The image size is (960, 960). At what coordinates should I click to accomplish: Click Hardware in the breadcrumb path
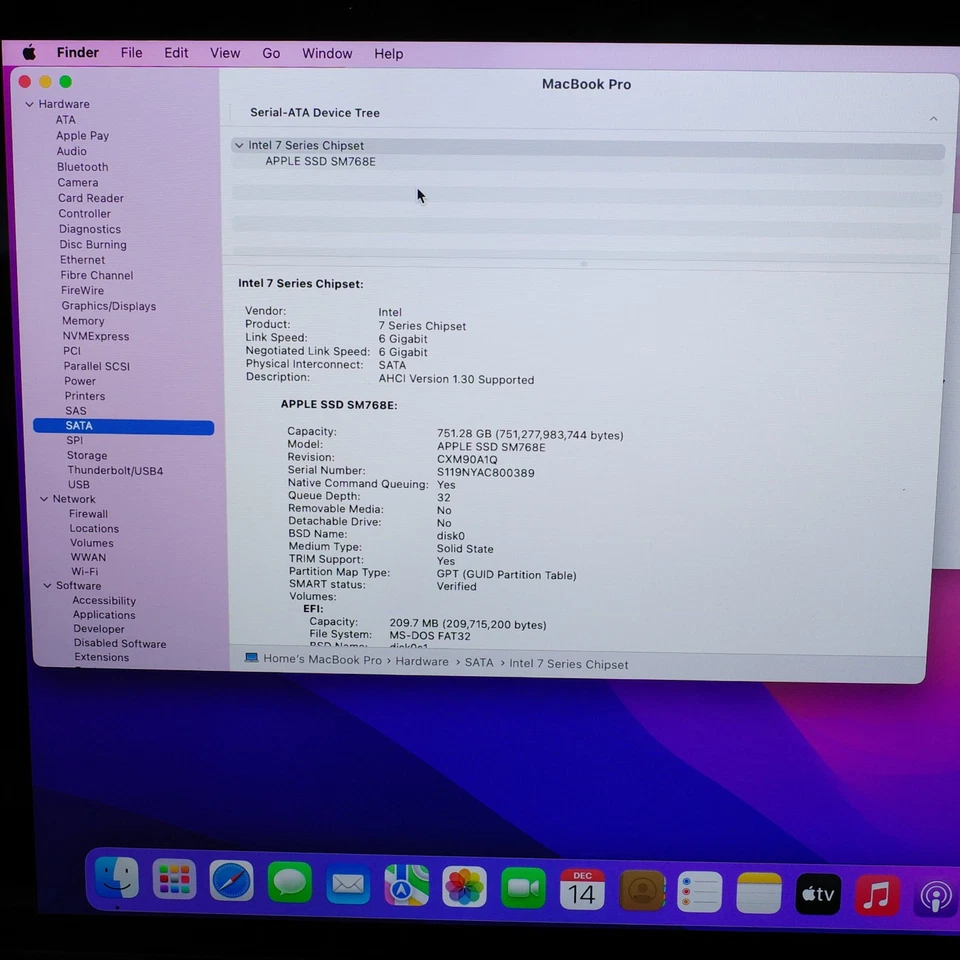pyautogui.click(x=422, y=662)
